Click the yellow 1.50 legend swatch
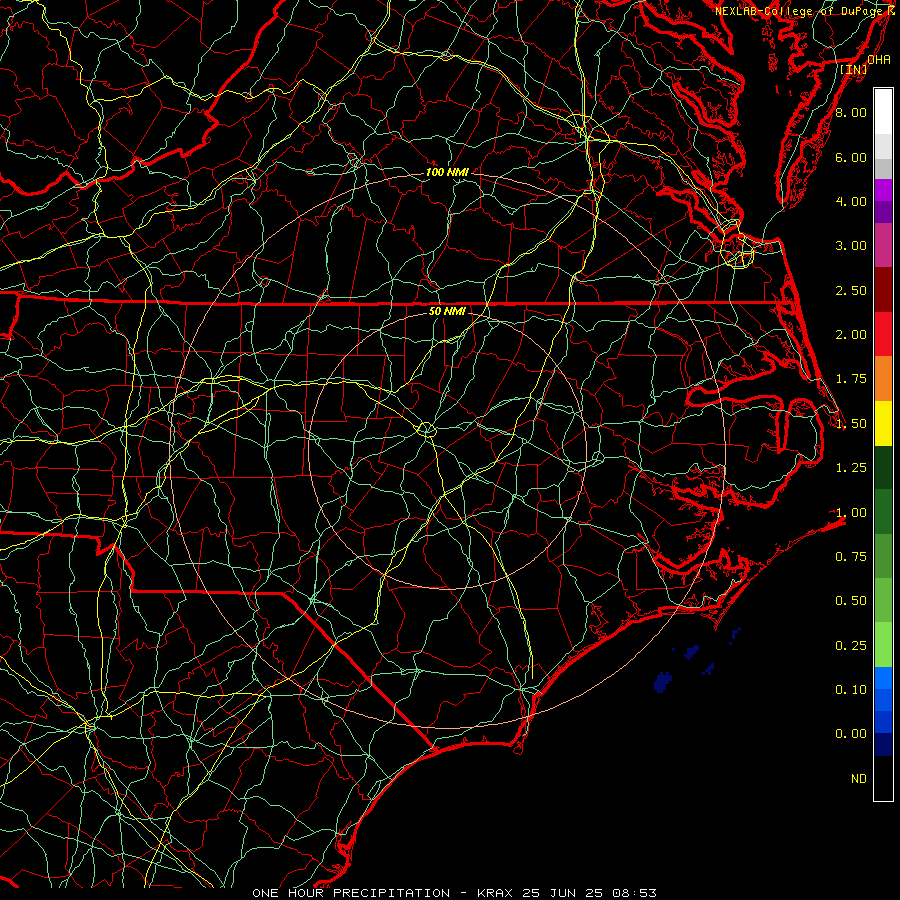The height and width of the screenshot is (900, 900). [x=883, y=424]
